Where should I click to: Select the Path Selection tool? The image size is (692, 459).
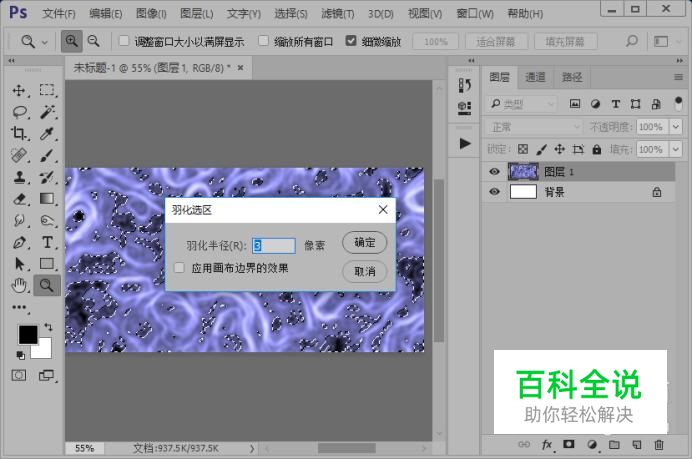point(19,263)
